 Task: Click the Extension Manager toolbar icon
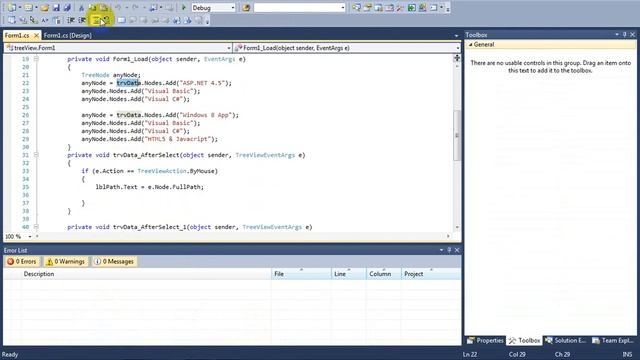point(422,8)
